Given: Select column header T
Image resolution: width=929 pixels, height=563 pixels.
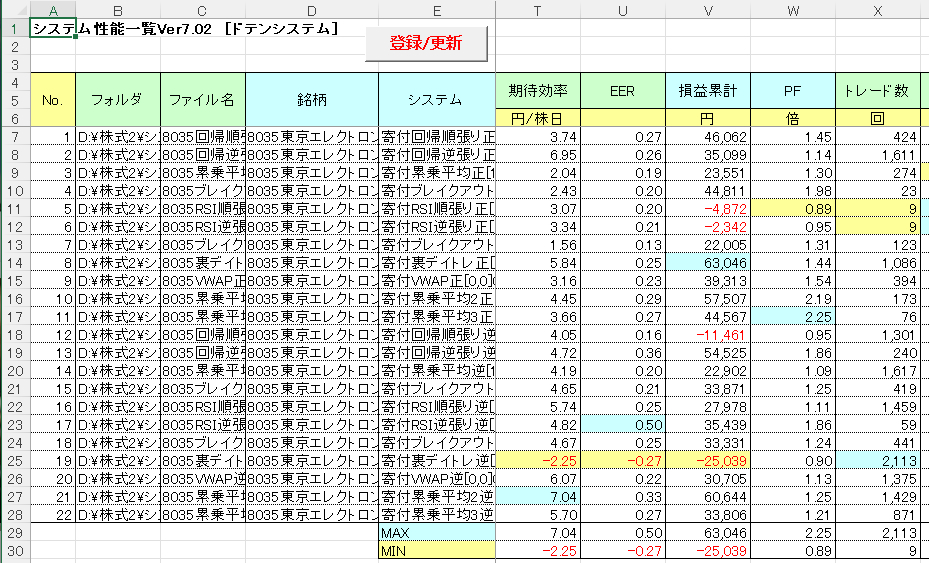Looking at the screenshot, I should (x=537, y=10).
